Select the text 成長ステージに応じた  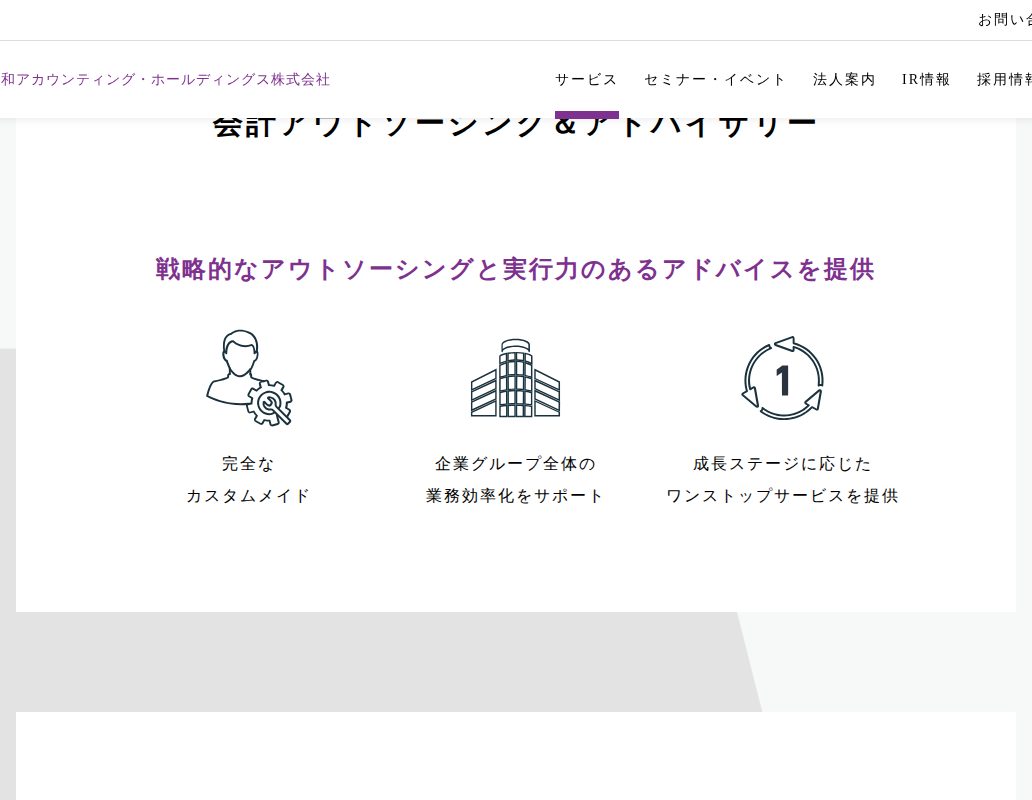(x=782, y=464)
